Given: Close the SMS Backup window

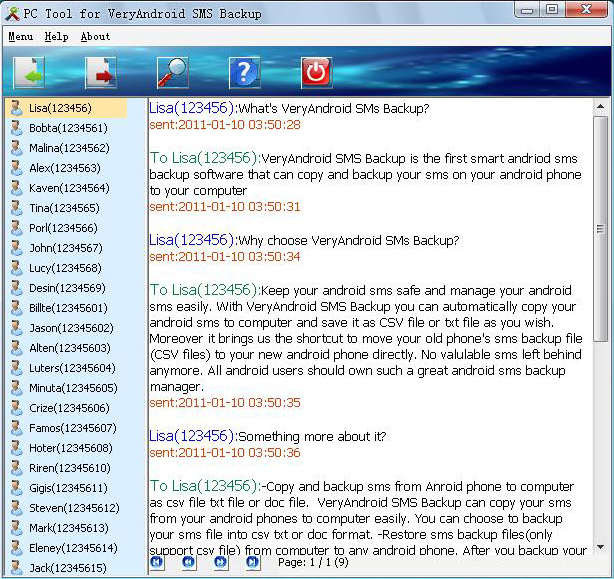Looking at the screenshot, I should 586,10.
